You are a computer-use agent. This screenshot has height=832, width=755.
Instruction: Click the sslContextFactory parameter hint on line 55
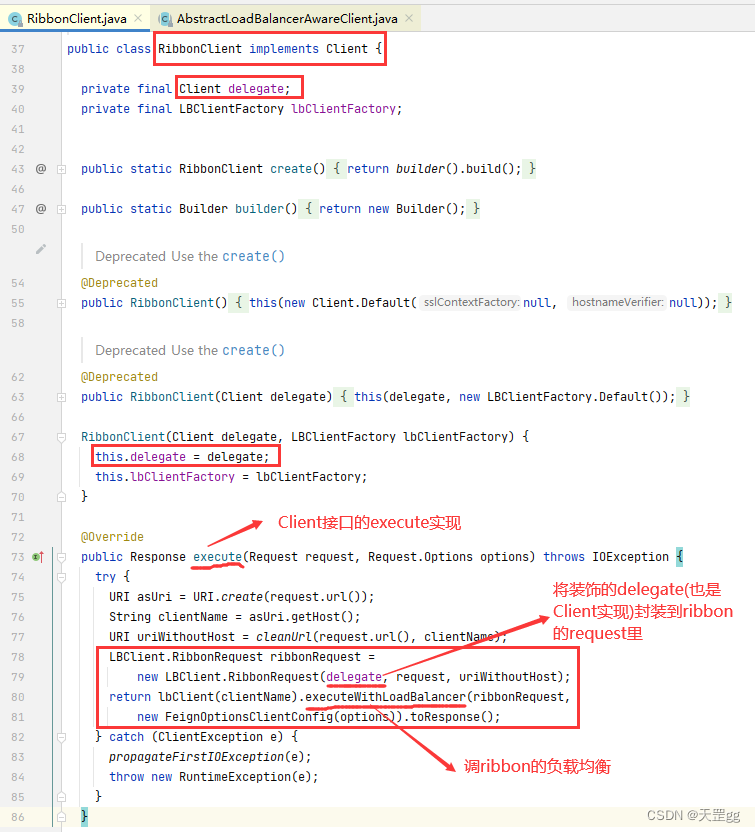(471, 302)
